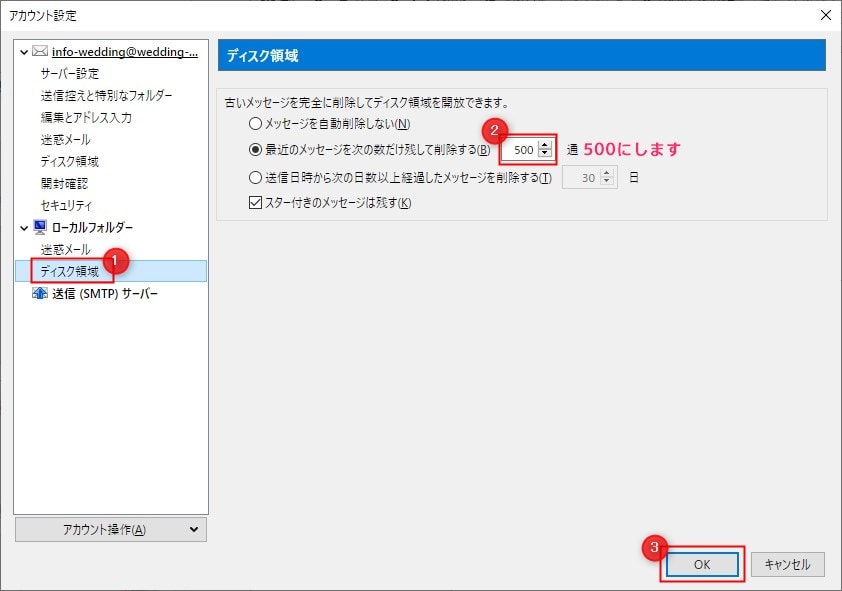Toggle 'スター付きのメッセージは残す' checkbox
This screenshot has width=842, height=591.
(x=255, y=203)
